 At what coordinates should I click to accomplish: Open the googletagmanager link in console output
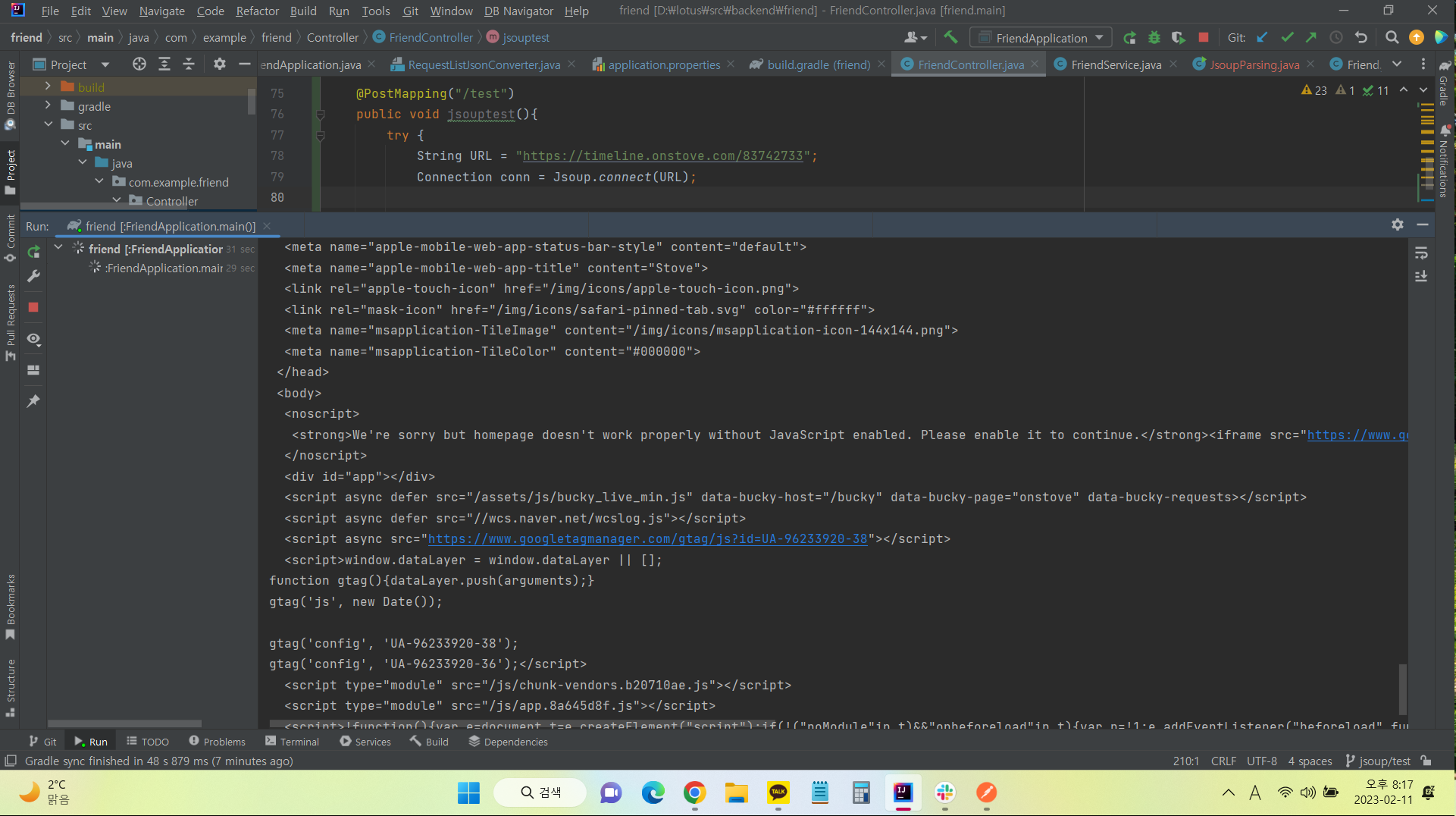coord(647,538)
